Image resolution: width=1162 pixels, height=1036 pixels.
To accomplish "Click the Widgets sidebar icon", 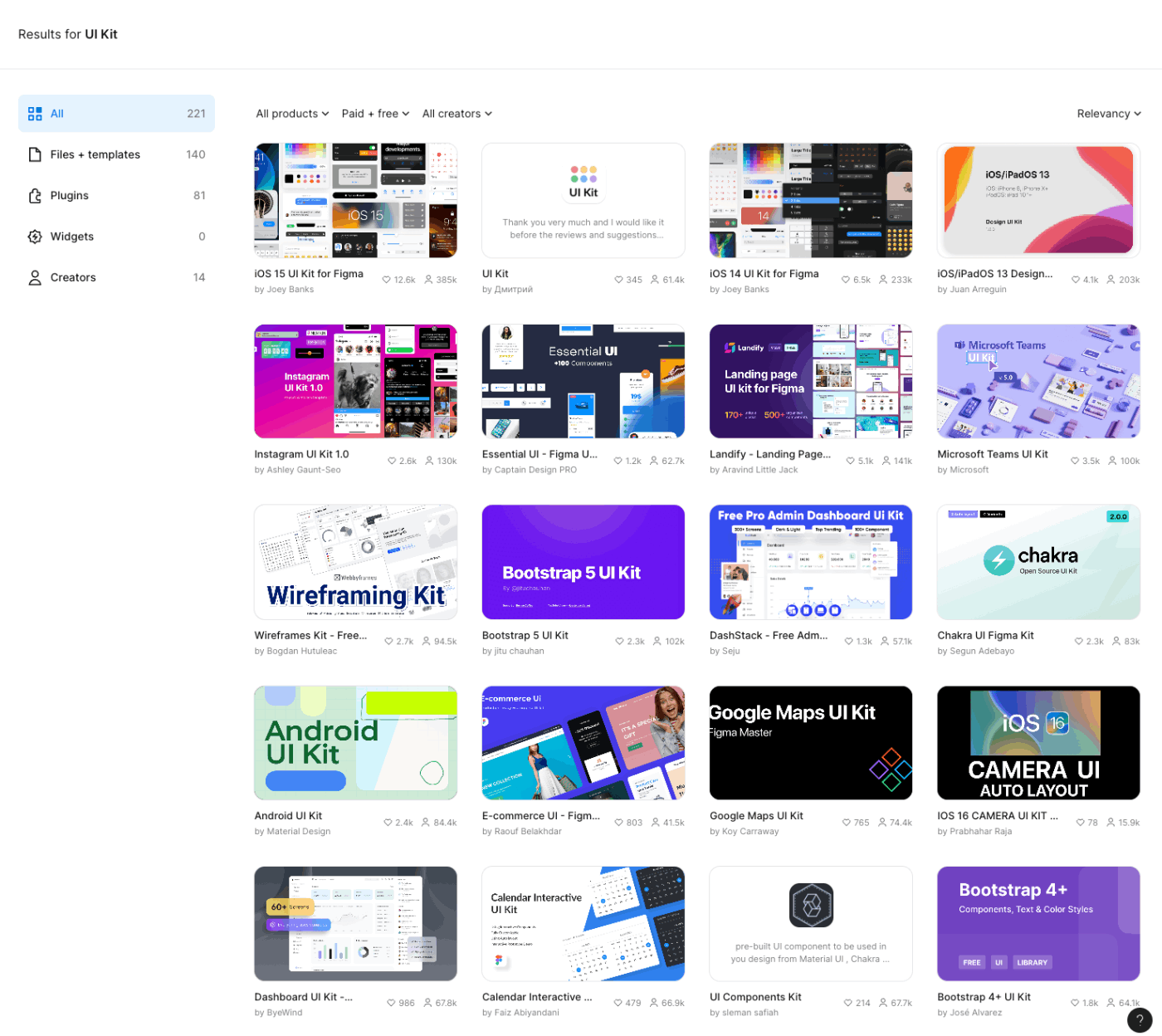I will 35,237.
